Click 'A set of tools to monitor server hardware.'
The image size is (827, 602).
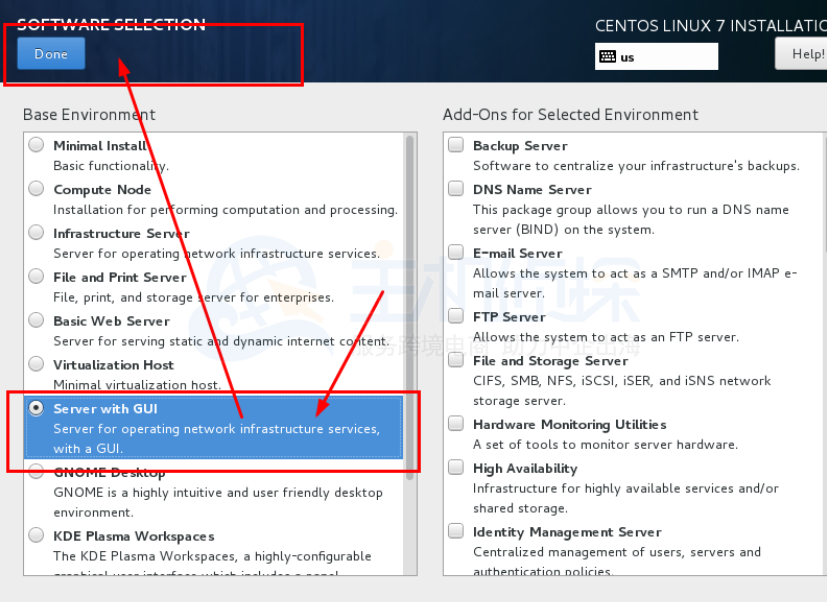(605, 445)
